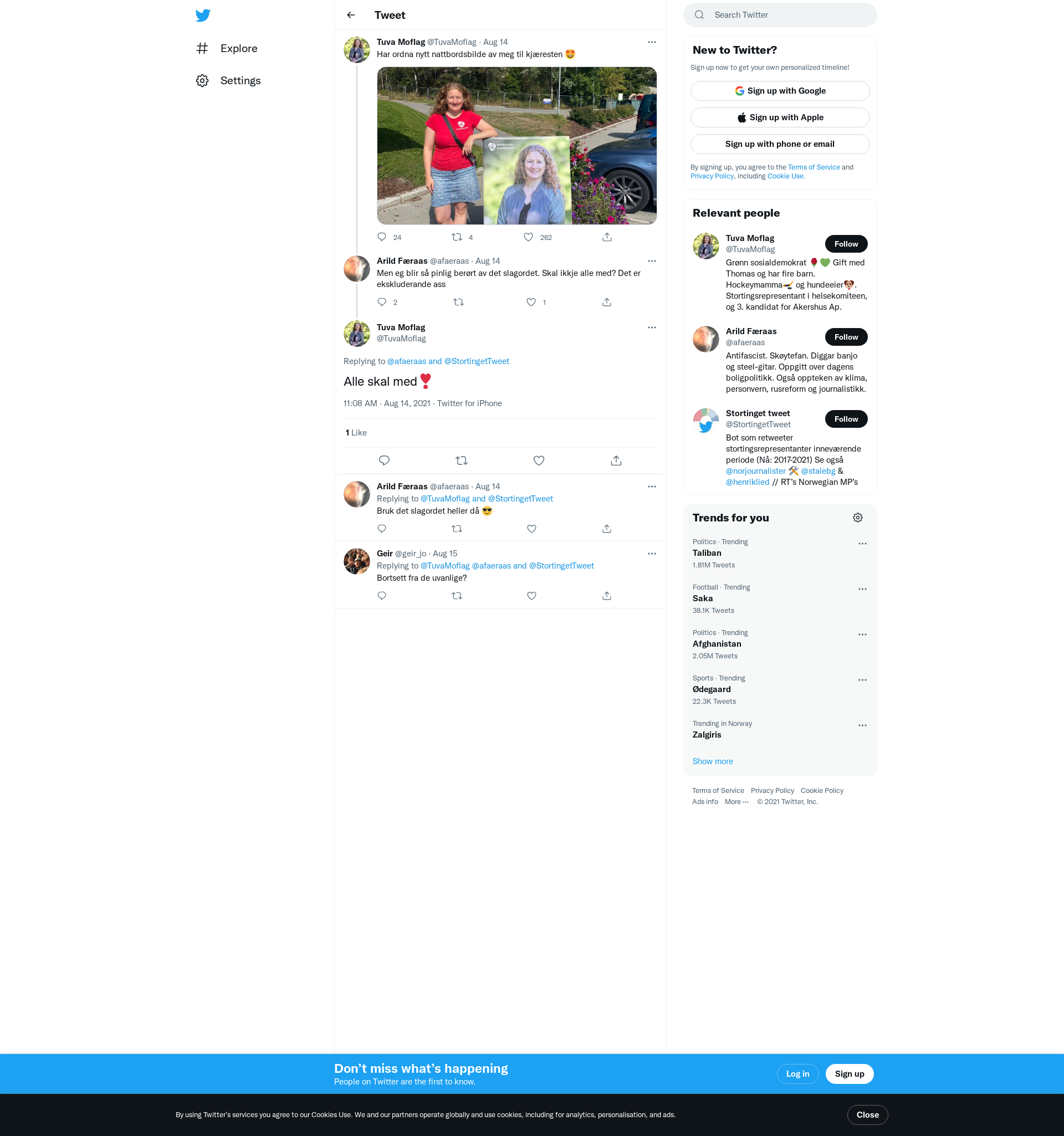
Task: Show more trends
Action: tap(712, 762)
